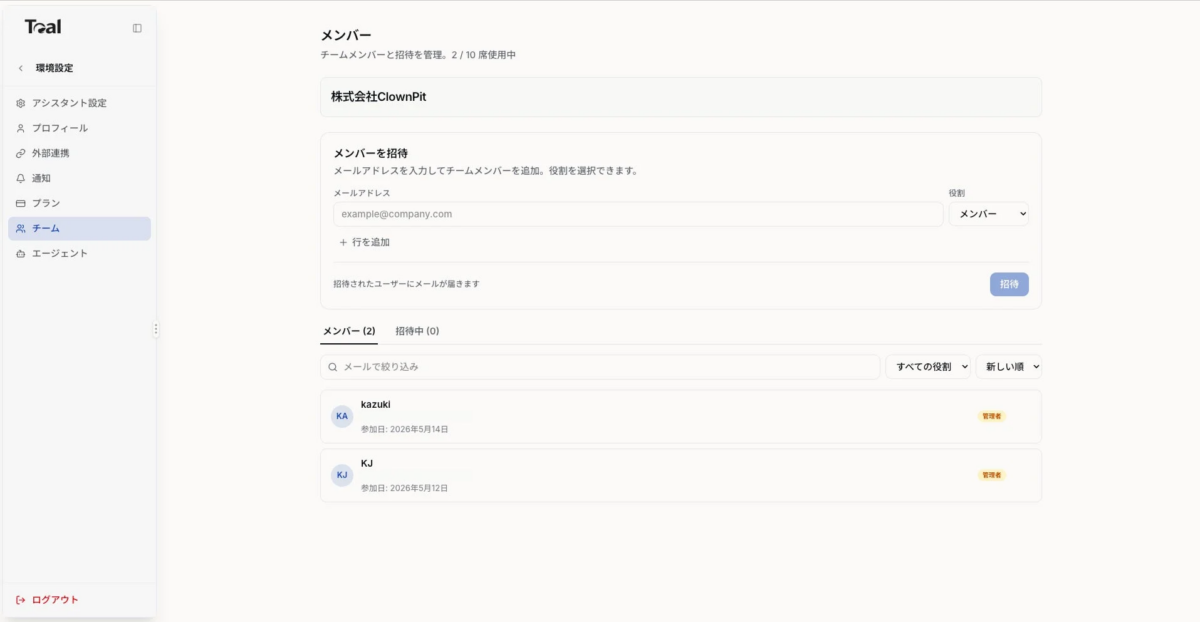Focus the メールアドレス input field
Image resolution: width=1200 pixels, height=622 pixels.
pyautogui.click(x=638, y=214)
